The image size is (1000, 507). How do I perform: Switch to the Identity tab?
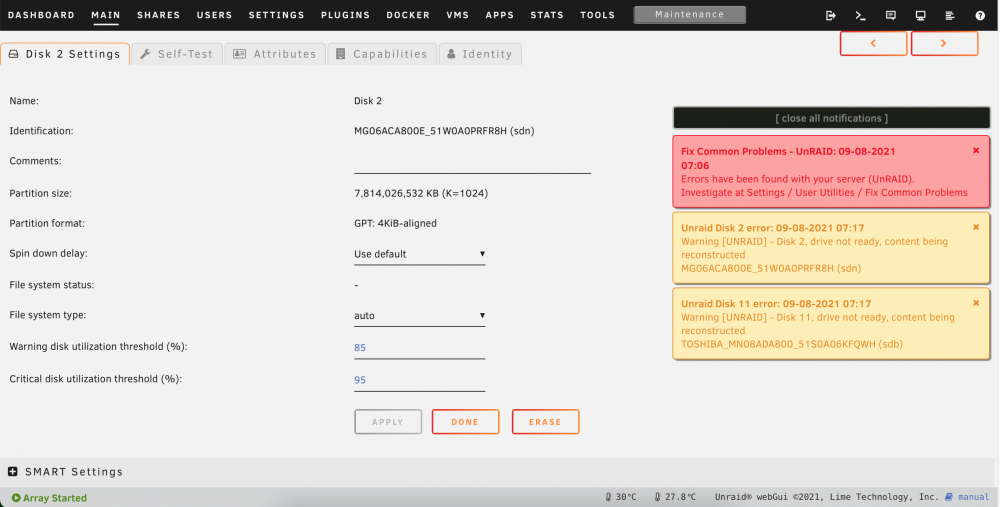(x=480, y=54)
